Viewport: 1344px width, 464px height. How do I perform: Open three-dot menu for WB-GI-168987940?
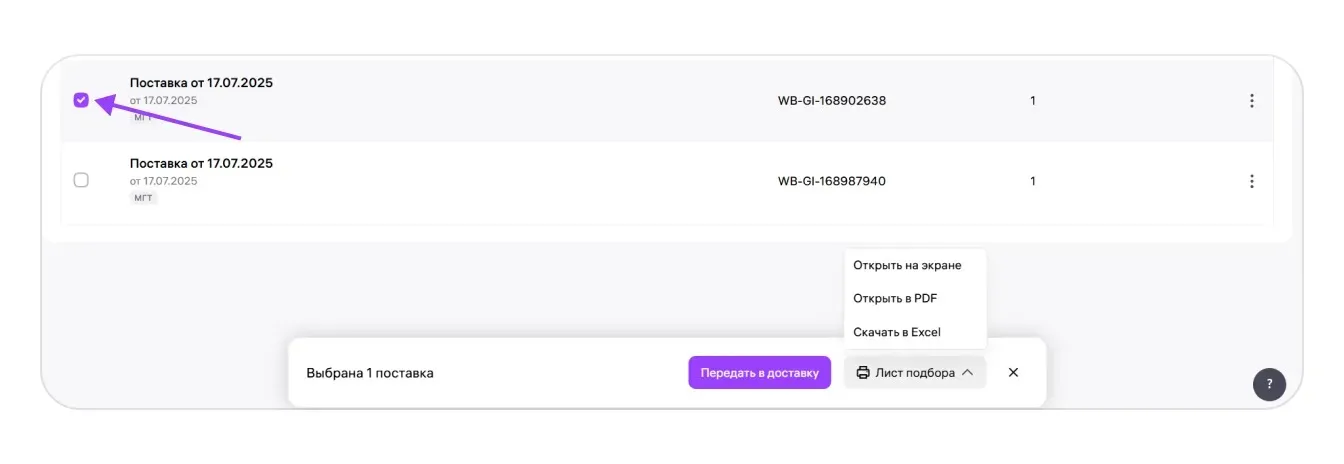tap(1251, 181)
